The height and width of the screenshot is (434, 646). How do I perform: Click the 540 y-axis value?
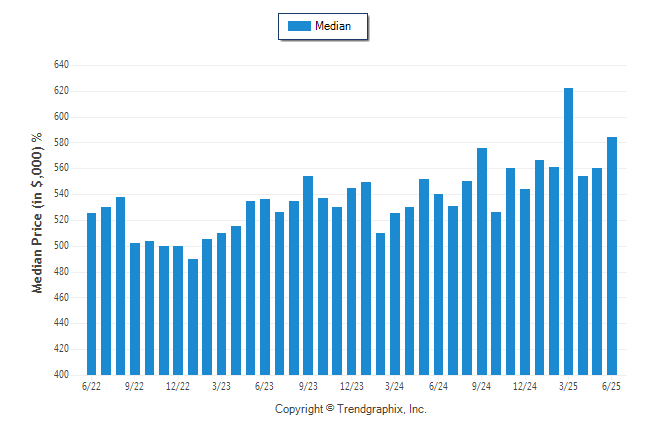point(61,194)
